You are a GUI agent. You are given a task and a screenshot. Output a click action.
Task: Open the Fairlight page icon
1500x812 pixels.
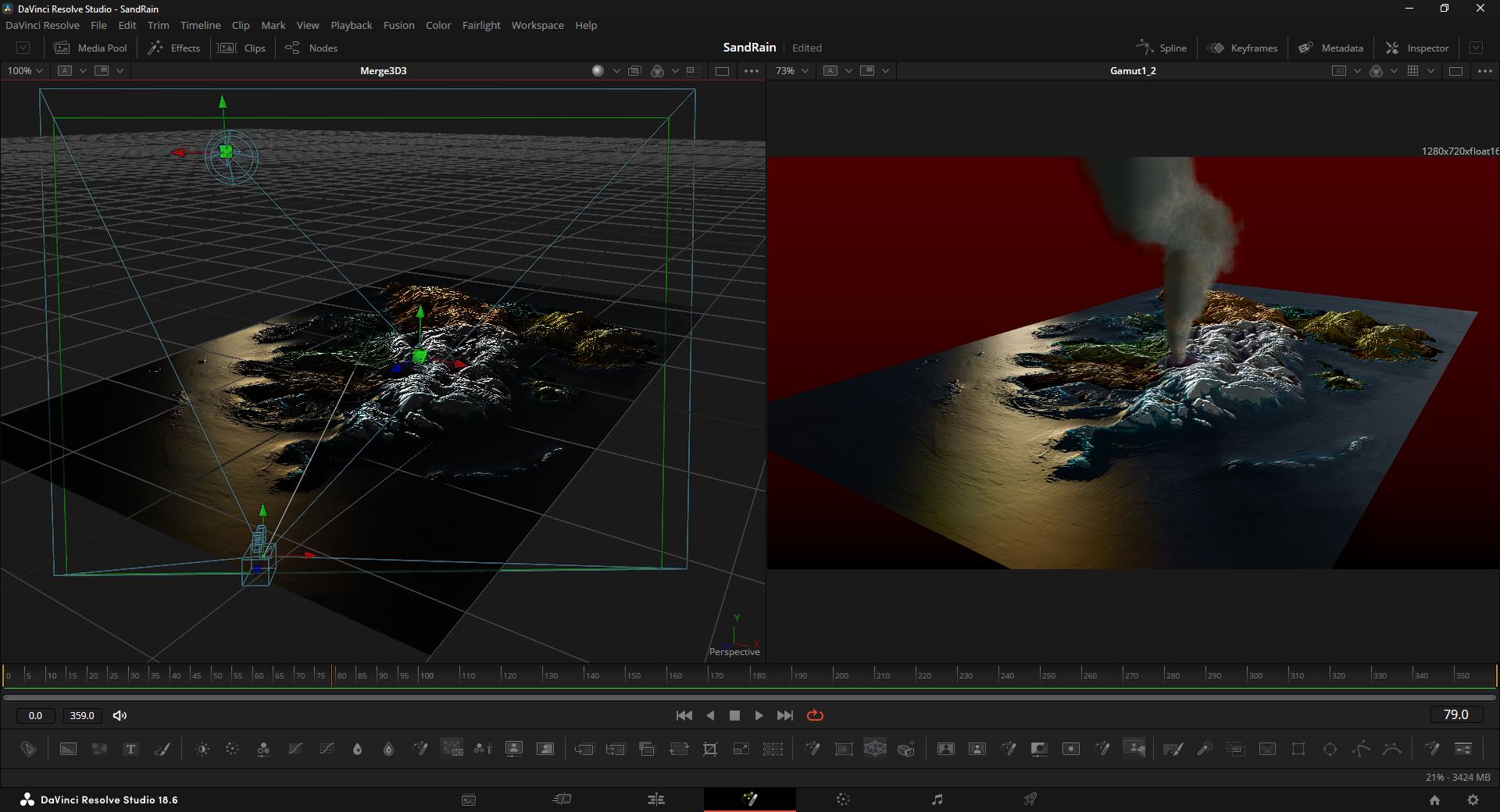pyautogui.click(x=937, y=799)
